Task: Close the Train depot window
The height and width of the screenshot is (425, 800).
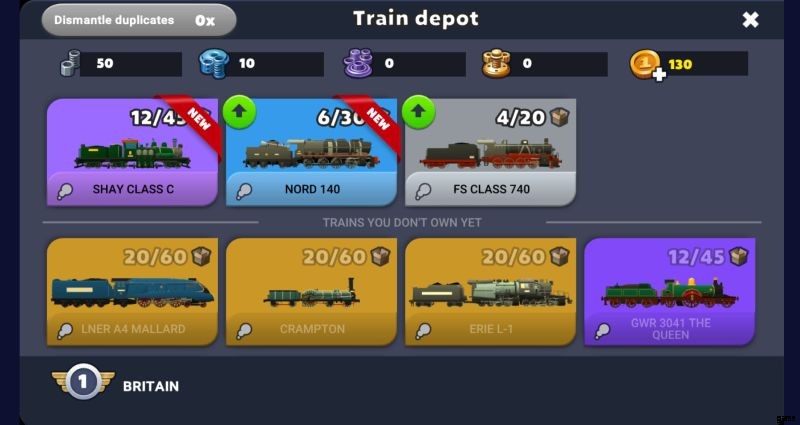Action: click(750, 20)
